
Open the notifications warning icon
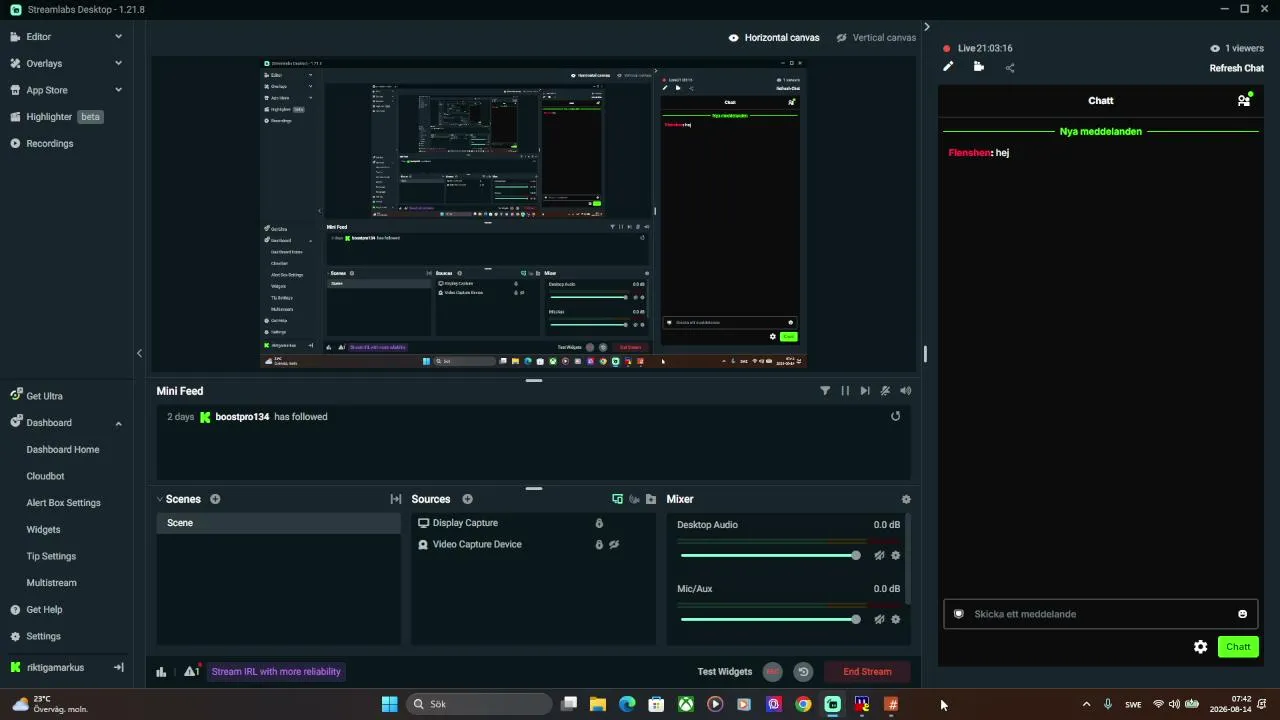click(191, 671)
